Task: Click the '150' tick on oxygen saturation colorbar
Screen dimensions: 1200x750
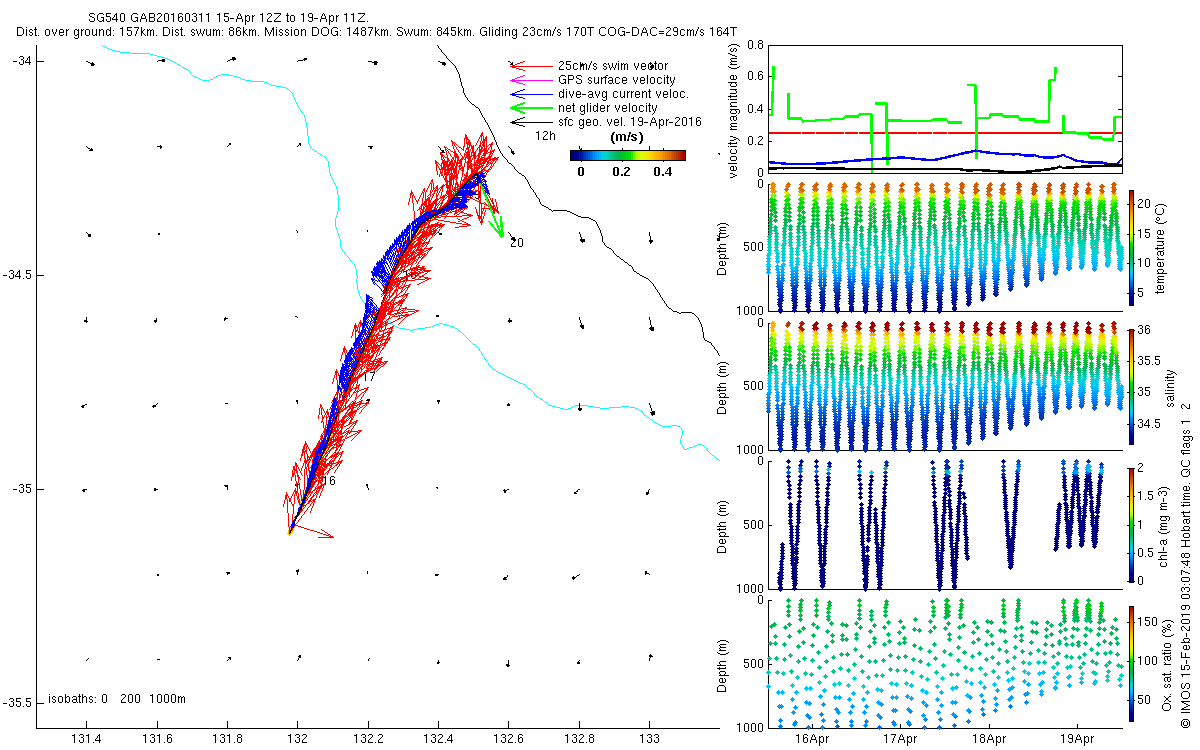Action: tap(1149, 622)
